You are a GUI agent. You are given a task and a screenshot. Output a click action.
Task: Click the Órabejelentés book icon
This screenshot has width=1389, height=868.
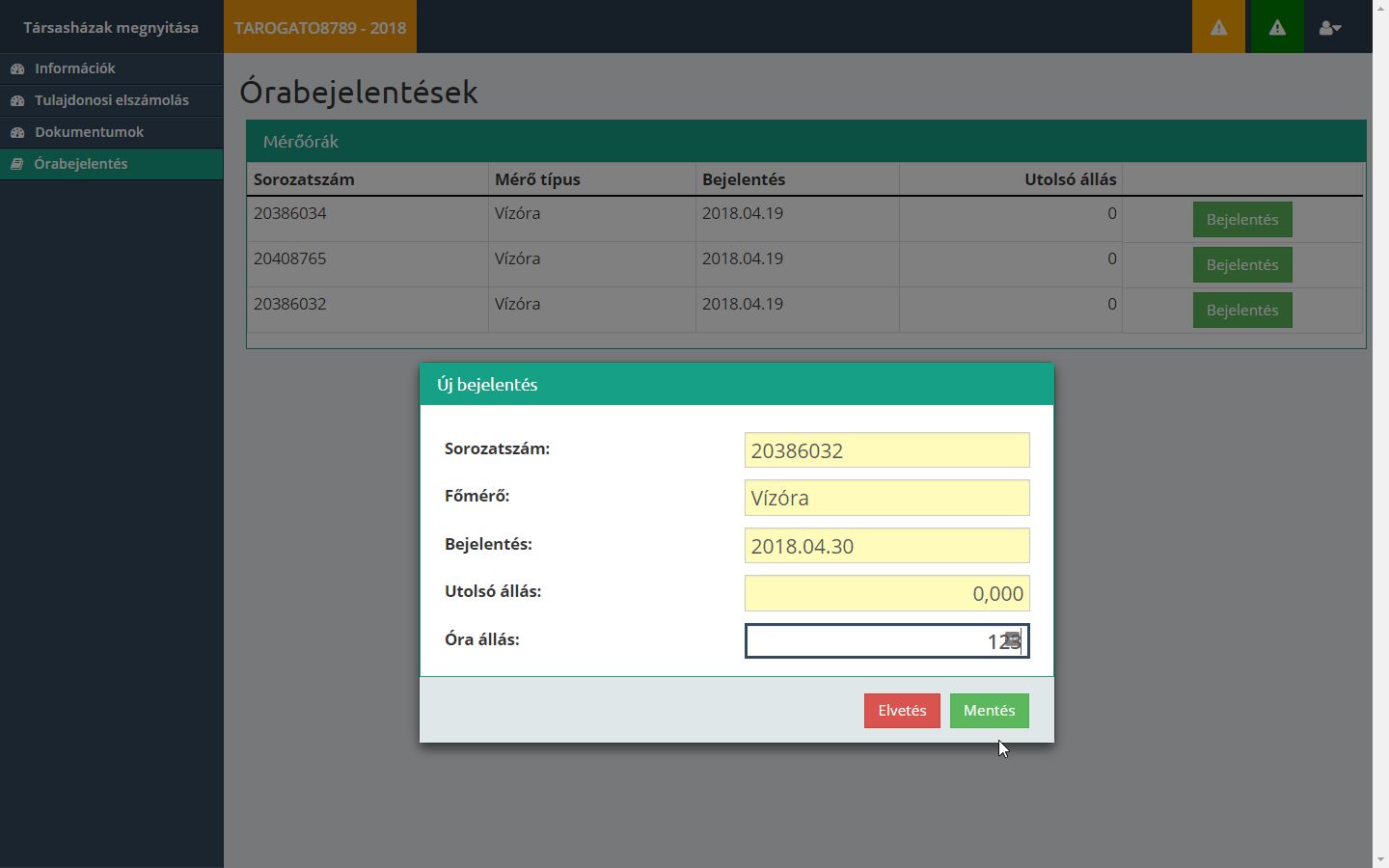[x=17, y=164]
